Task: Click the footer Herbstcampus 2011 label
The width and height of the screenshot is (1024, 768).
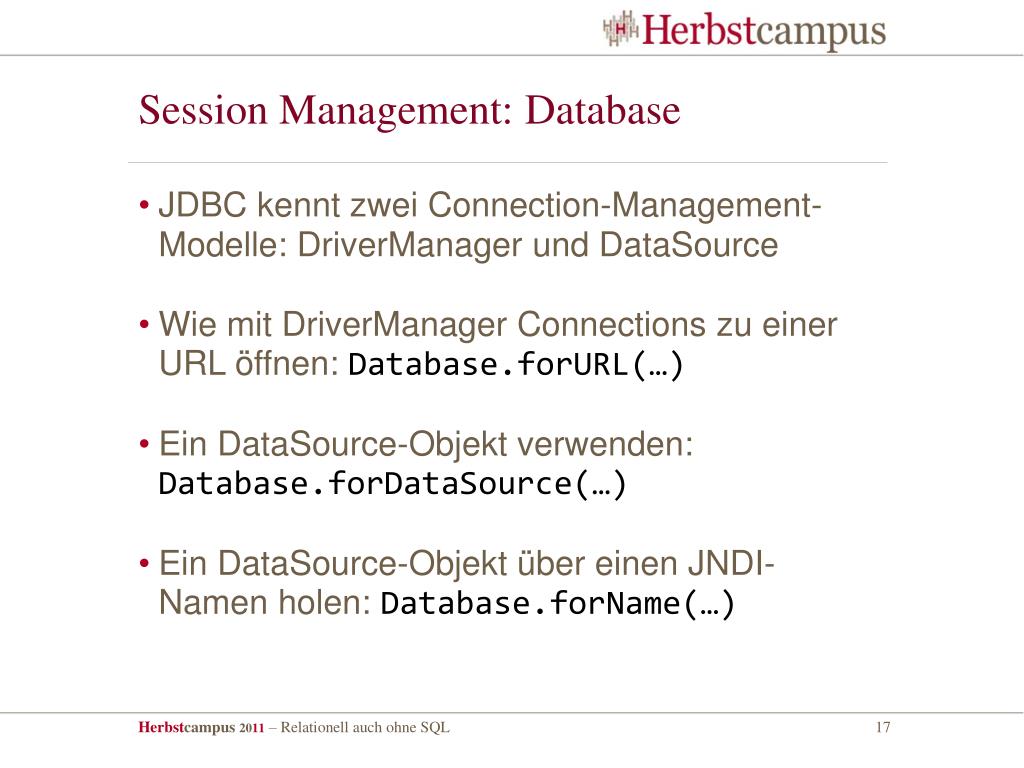Action: coord(201,728)
